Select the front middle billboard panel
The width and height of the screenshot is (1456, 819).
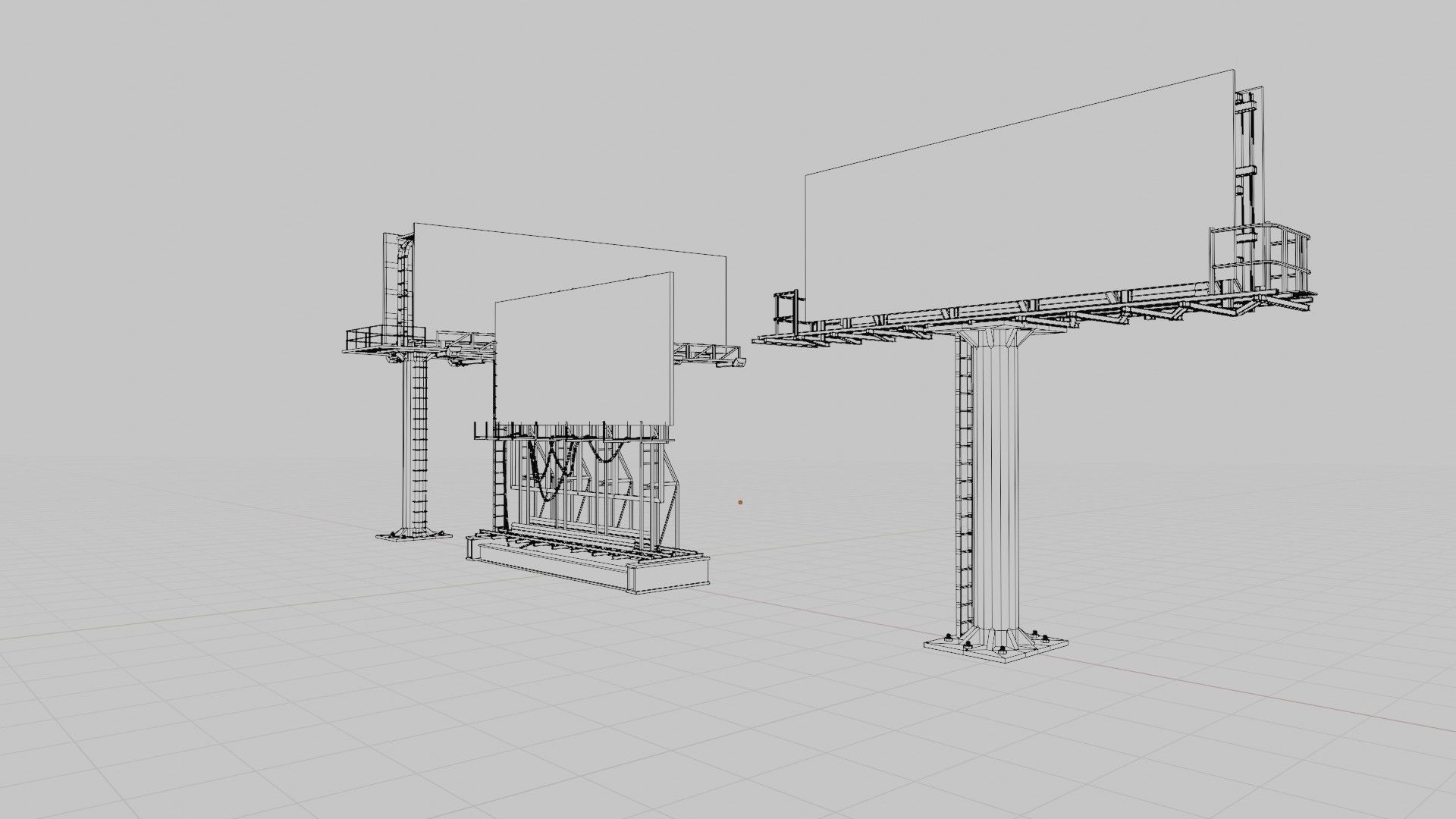(x=584, y=356)
